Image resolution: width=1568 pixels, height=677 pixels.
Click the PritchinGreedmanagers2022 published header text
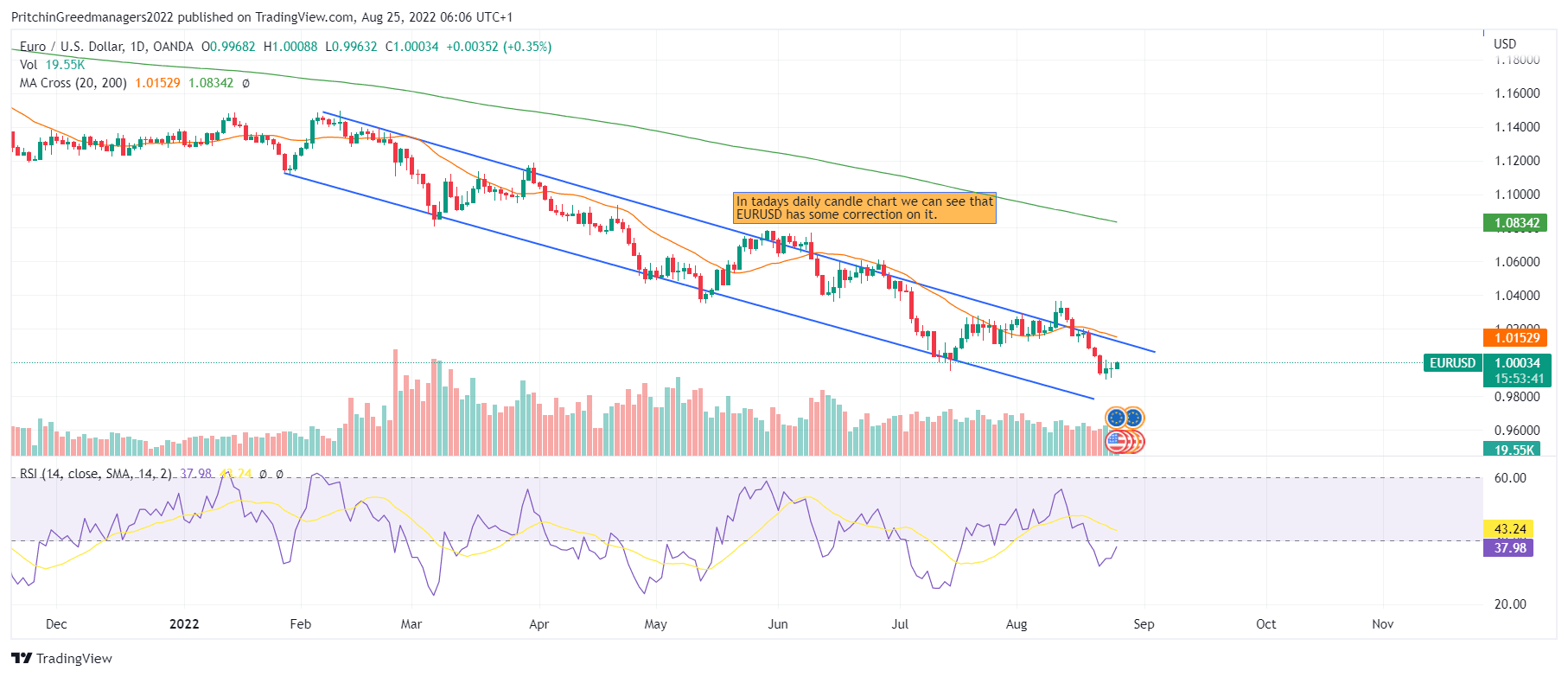tap(262, 17)
